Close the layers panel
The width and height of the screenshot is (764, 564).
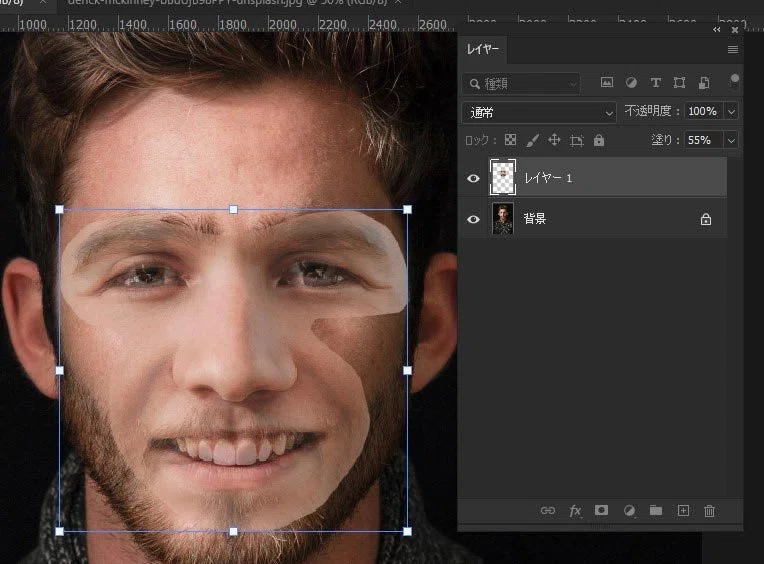point(735,30)
